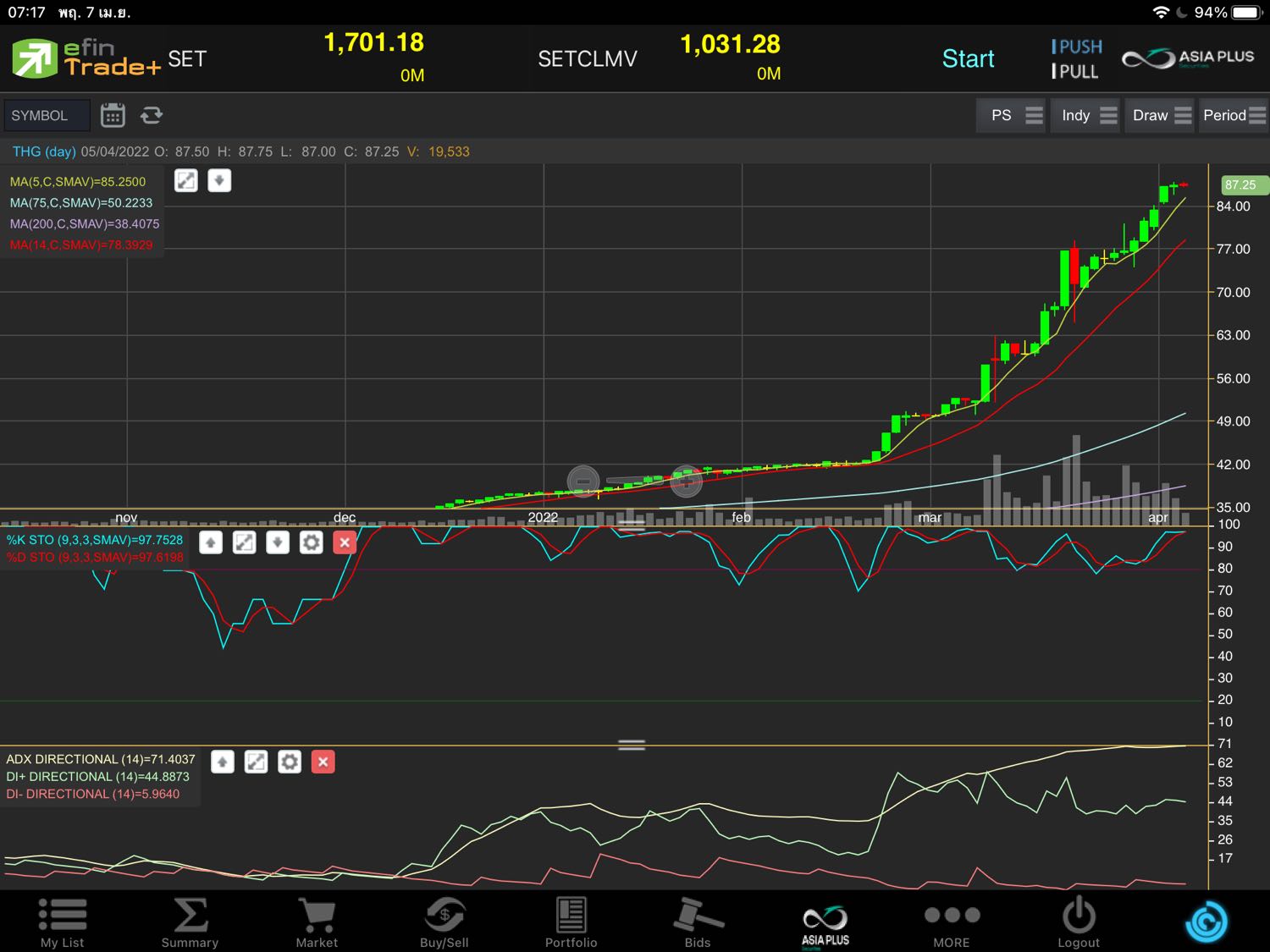Open the Portfolio tab
Screen dimensions: 1270x952
pos(571,922)
